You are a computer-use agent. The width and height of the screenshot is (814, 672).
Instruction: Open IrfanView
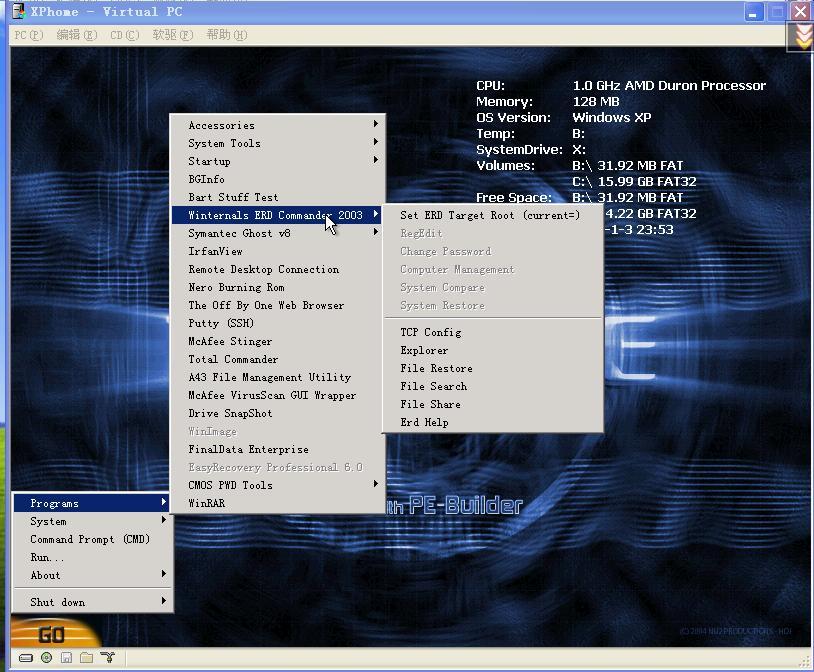[278, 251]
